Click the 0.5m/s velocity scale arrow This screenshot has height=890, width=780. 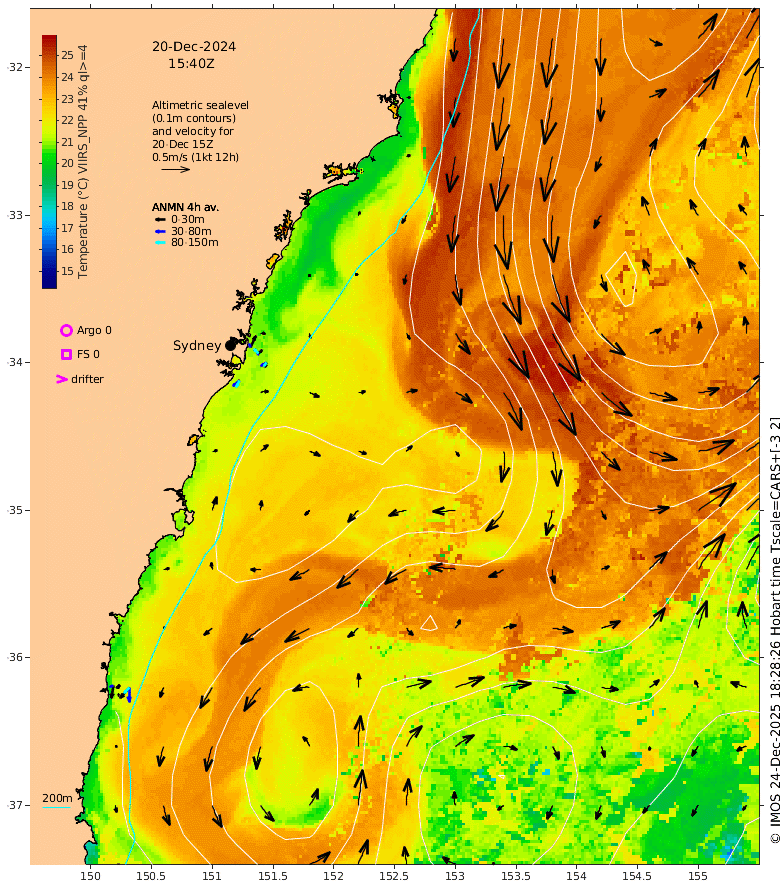click(x=175, y=169)
